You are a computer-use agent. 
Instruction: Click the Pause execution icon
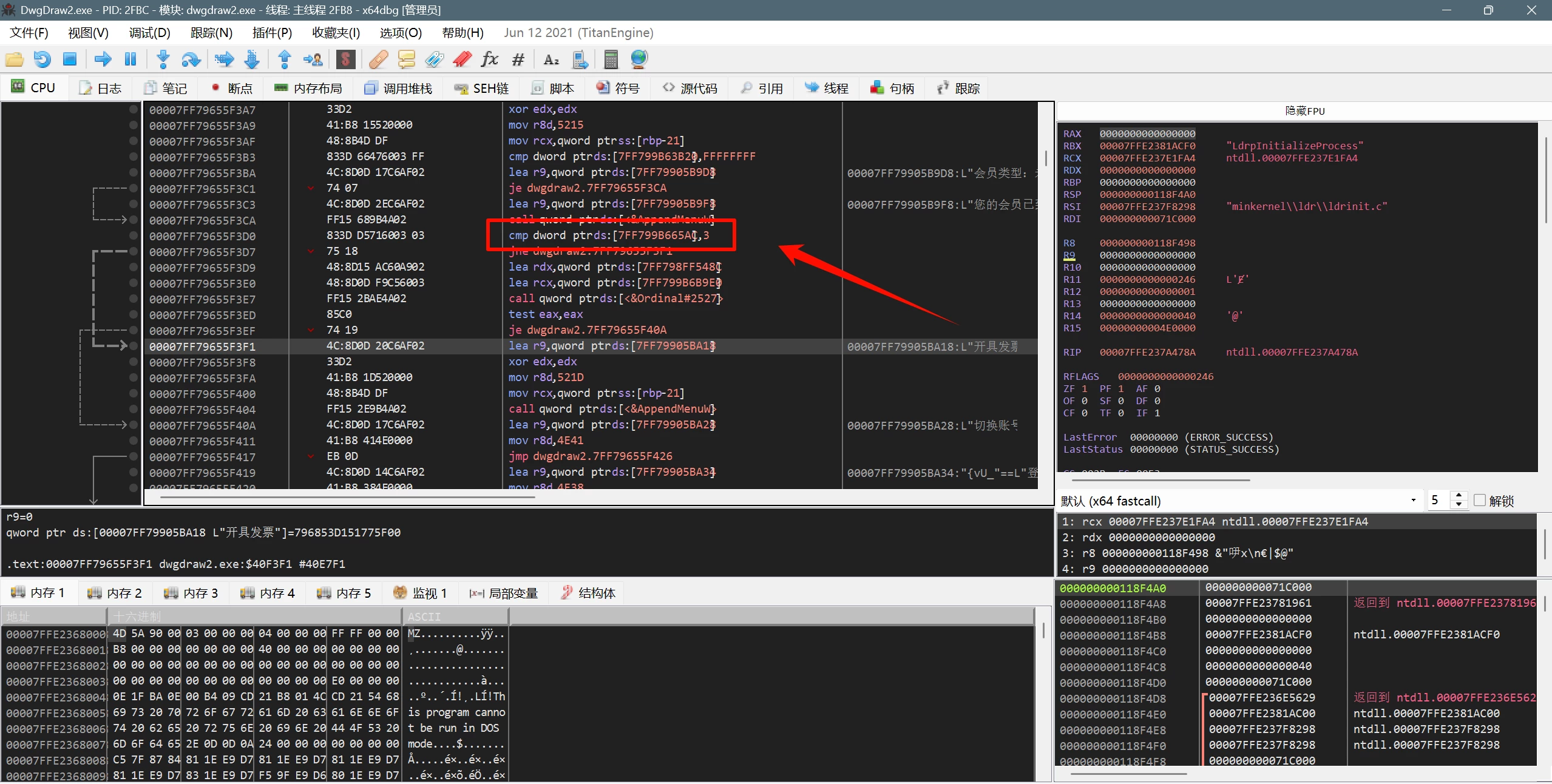tap(130, 59)
